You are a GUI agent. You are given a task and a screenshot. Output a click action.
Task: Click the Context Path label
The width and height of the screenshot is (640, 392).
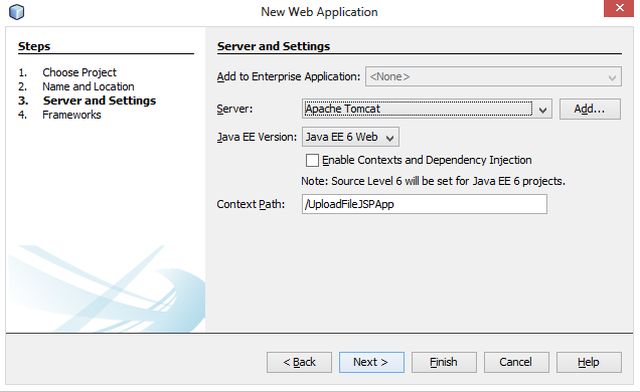tap(251, 204)
